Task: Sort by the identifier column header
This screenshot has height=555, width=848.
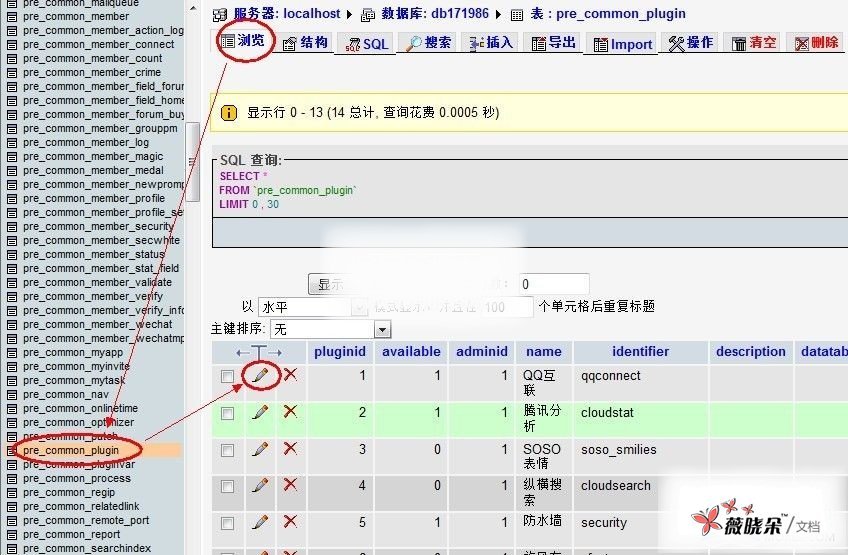Action: click(x=640, y=351)
